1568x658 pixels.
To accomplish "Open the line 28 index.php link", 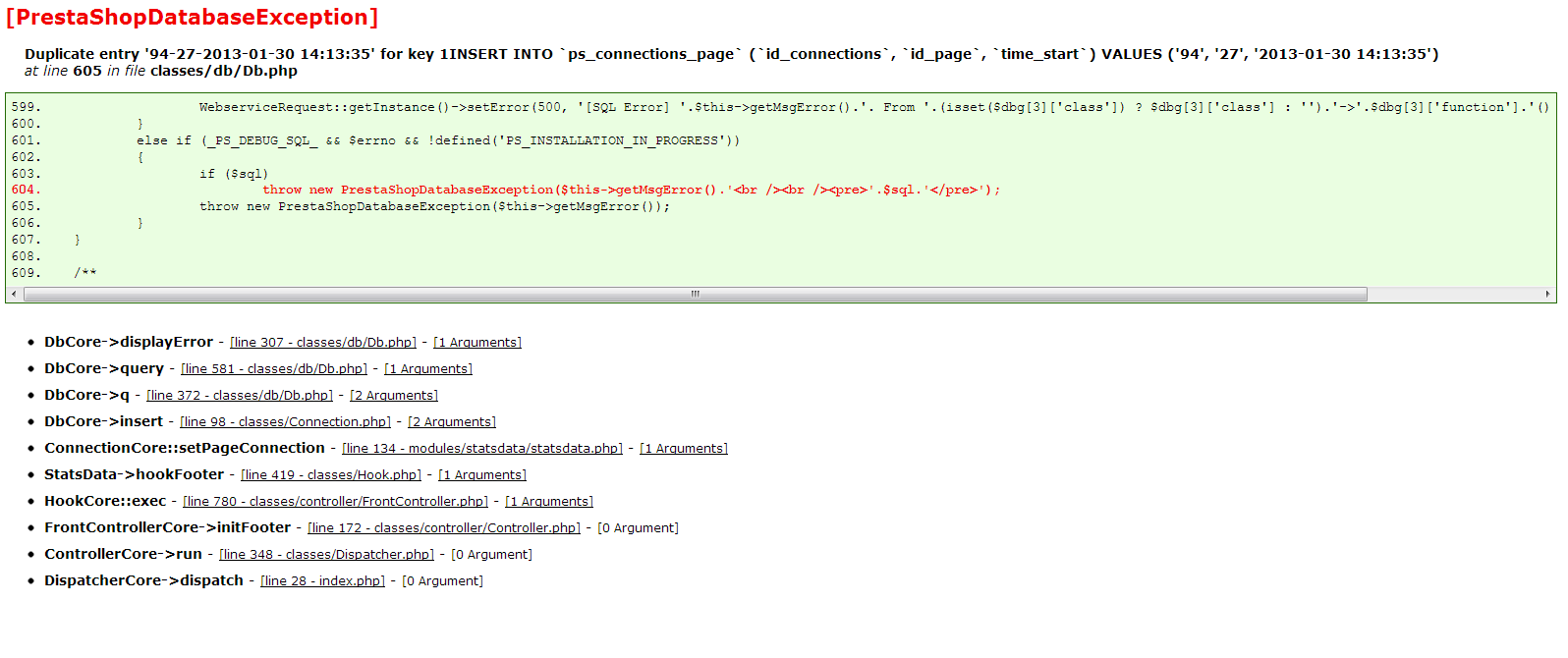I will [x=322, y=581].
